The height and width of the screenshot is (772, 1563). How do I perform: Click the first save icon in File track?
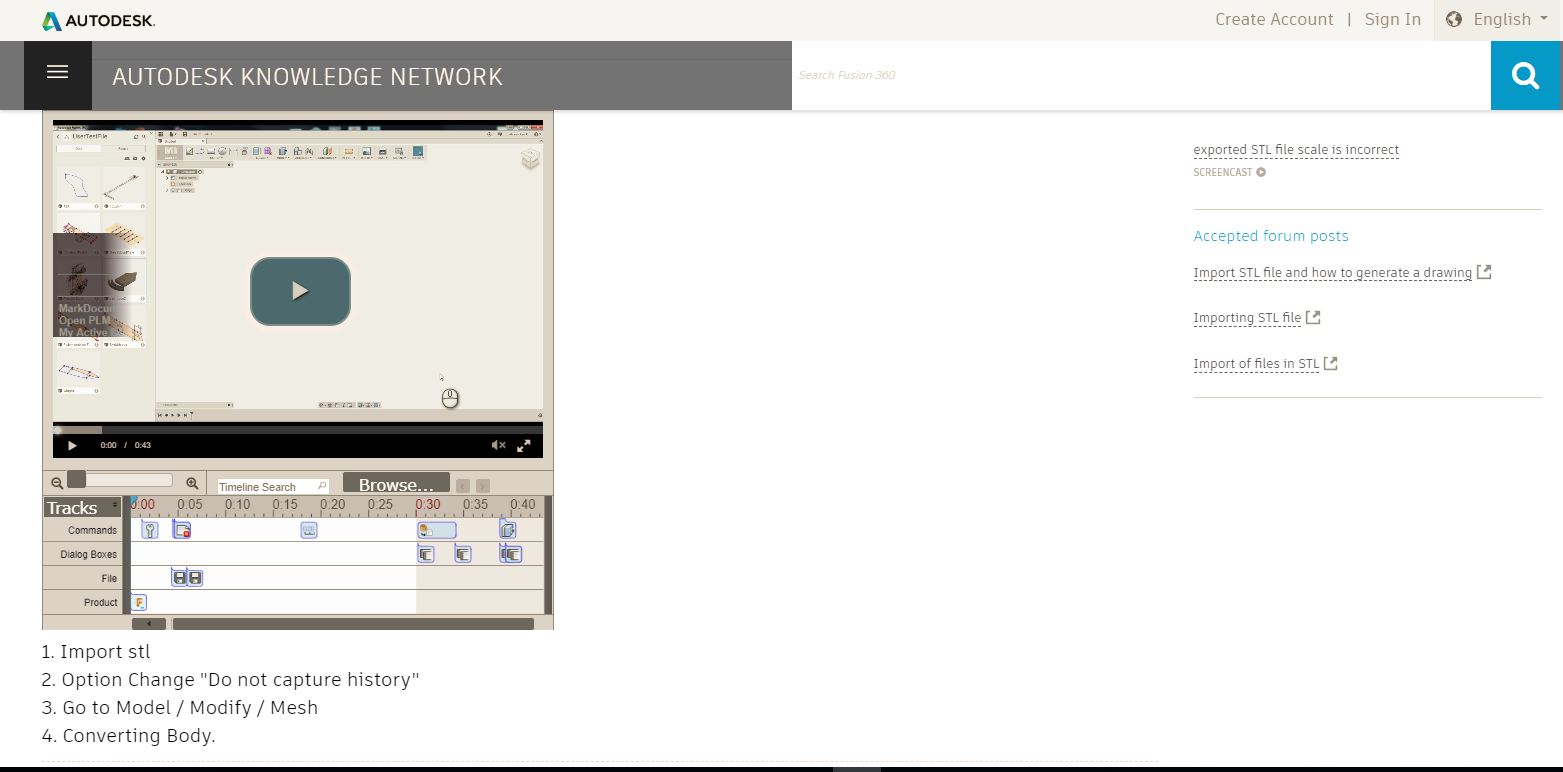tap(179, 578)
